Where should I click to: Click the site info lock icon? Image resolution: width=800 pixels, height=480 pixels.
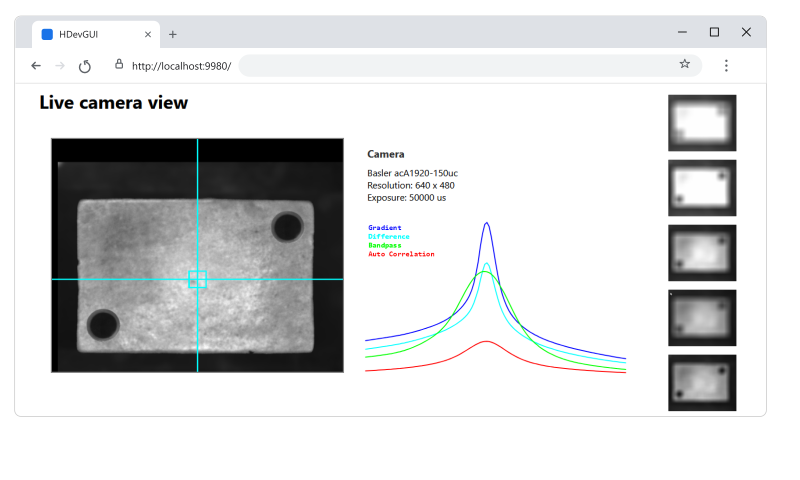point(119,64)
